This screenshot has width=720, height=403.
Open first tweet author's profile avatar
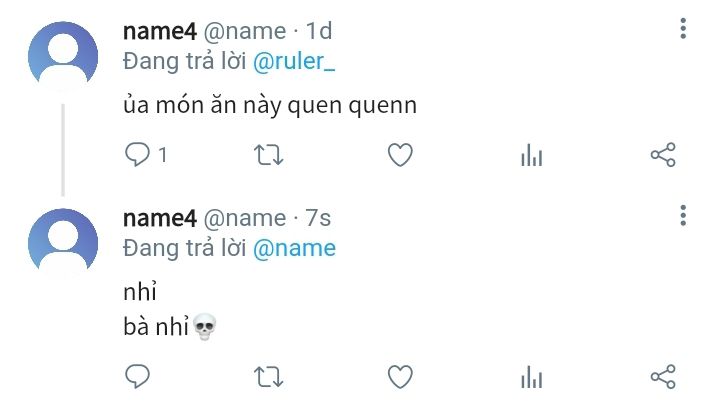(x=64, y=56)
